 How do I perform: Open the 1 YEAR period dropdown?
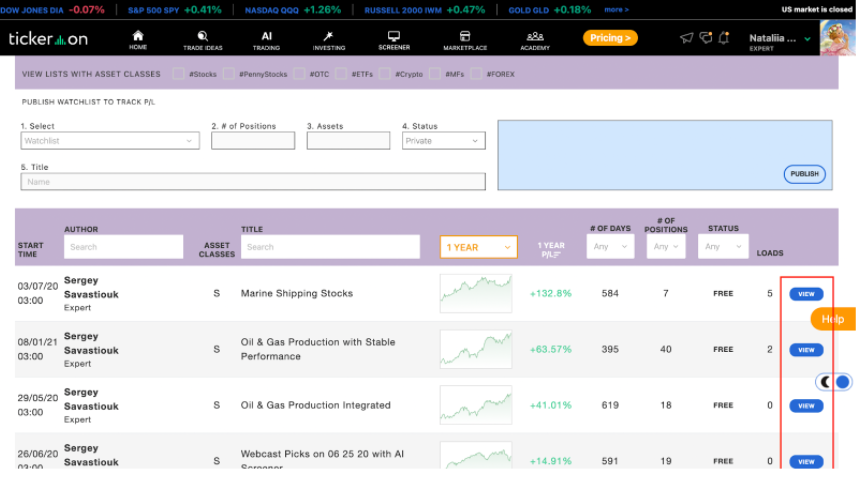coord(479,247)
